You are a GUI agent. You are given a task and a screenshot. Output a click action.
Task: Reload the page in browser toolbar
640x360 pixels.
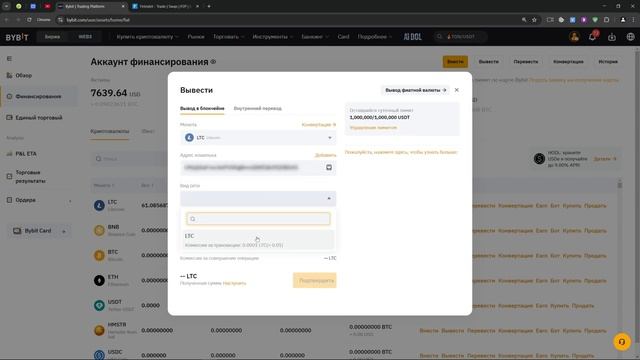point(29,20)
